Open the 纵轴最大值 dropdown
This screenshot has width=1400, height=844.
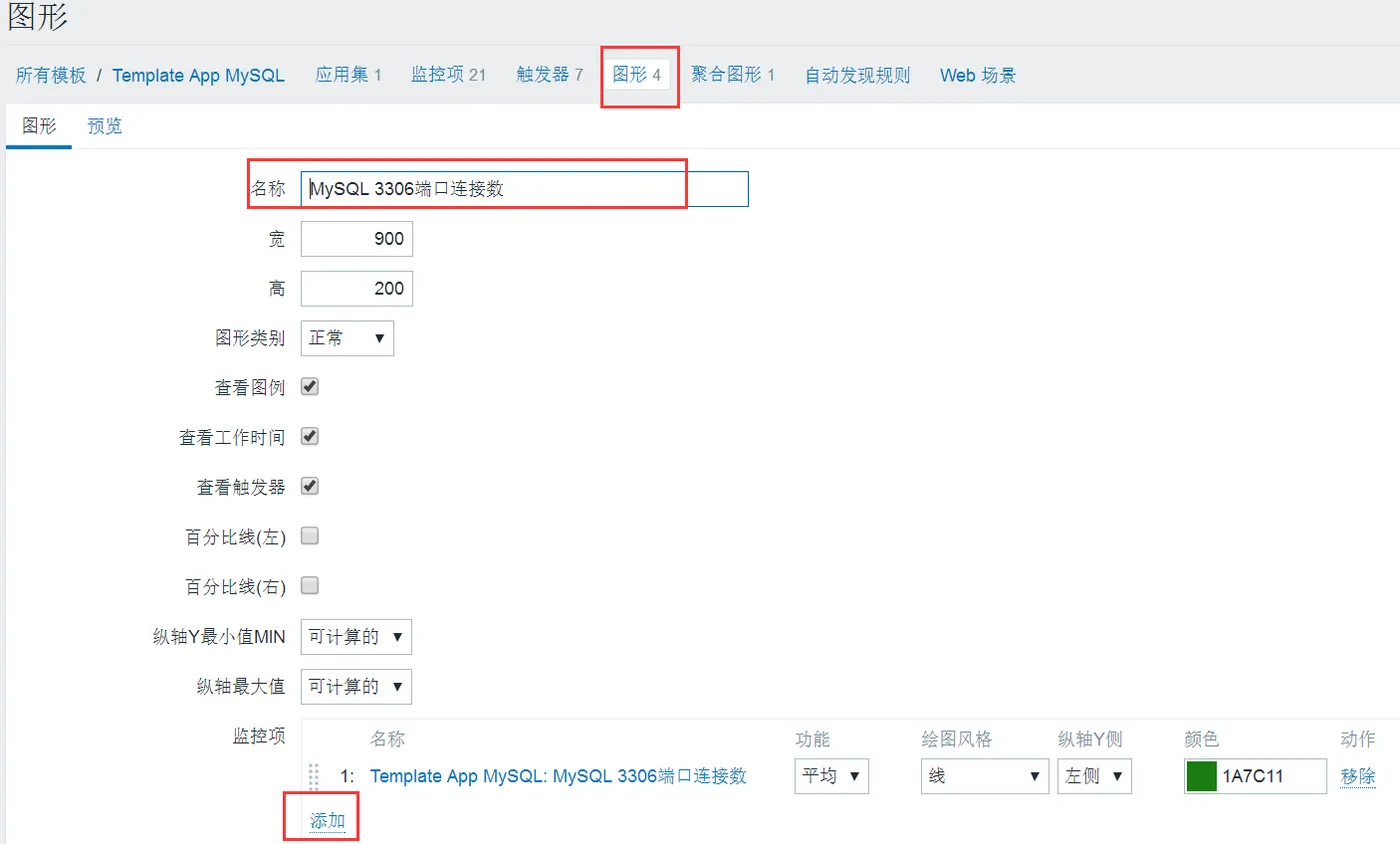356,686
